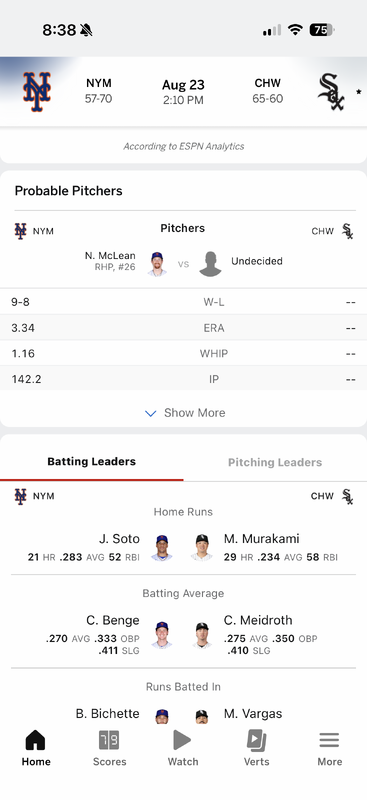The image size is (367, 800).
Task: Tap the Mets logo in Batting Leaders section
Action: pyautogui.click(x=20, y=496)
